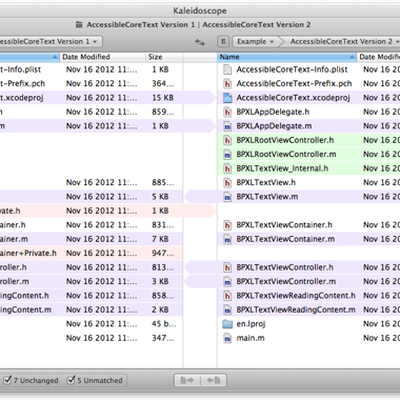Select BPXLTextViewController.m in the right pane
Viewport: 400px width, 400px height.
click(x=286, y=281)
